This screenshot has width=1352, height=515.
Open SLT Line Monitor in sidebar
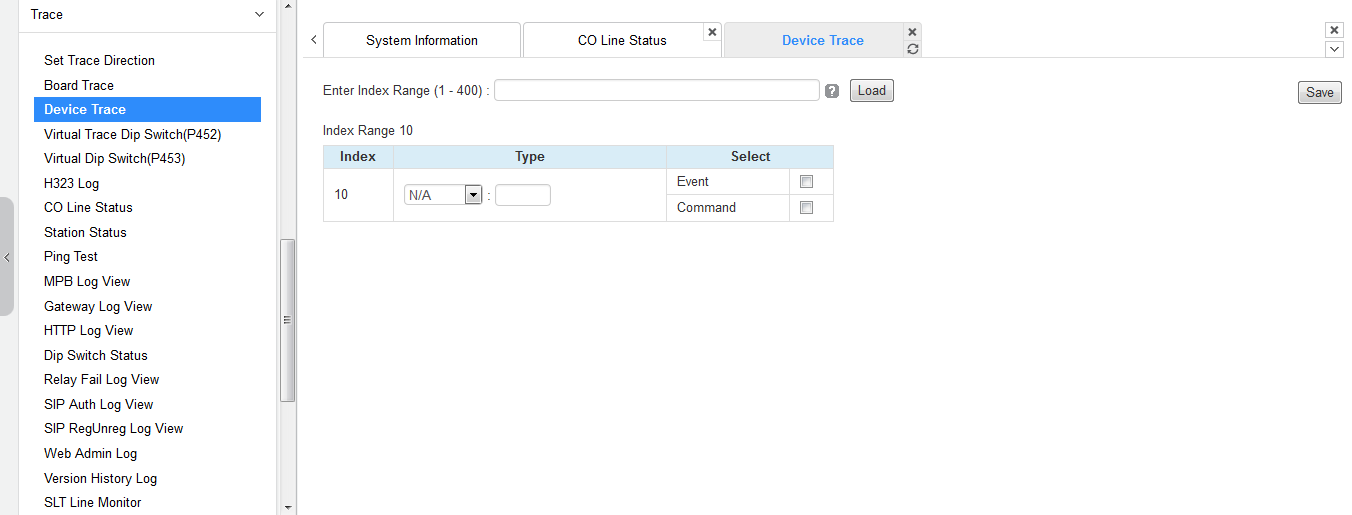93,503
